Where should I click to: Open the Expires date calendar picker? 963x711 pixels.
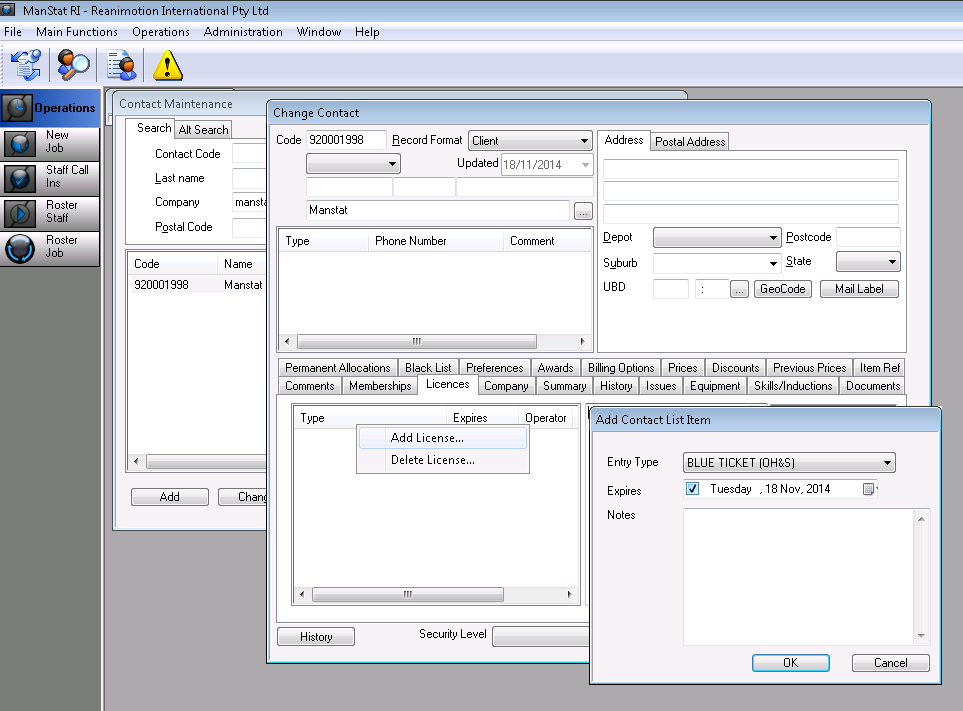[869, 489]
